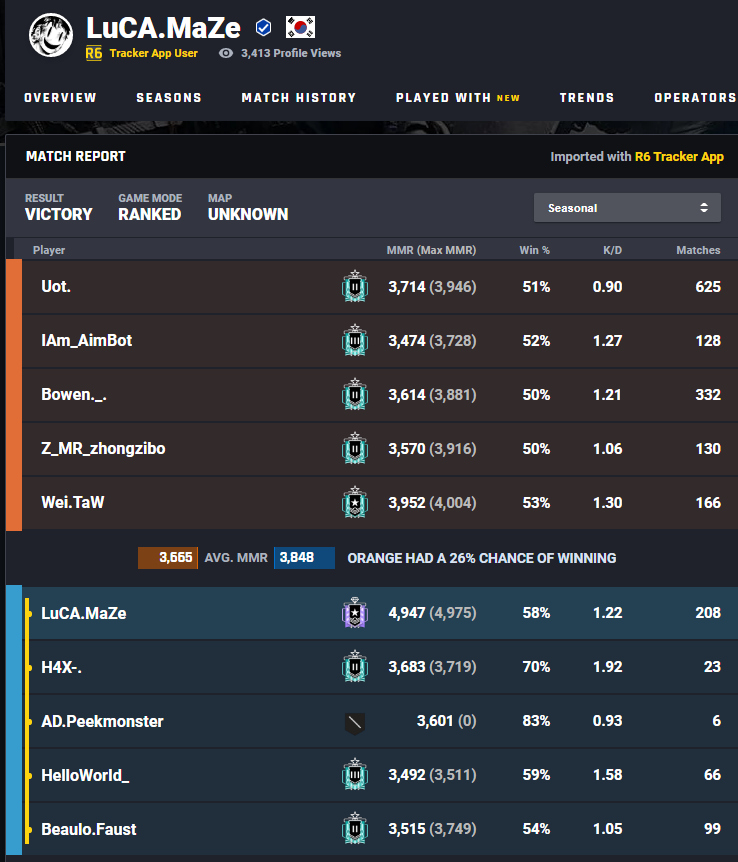Open player AD.Peekmonster profile

pyautogui.click(x=102, y=721)
